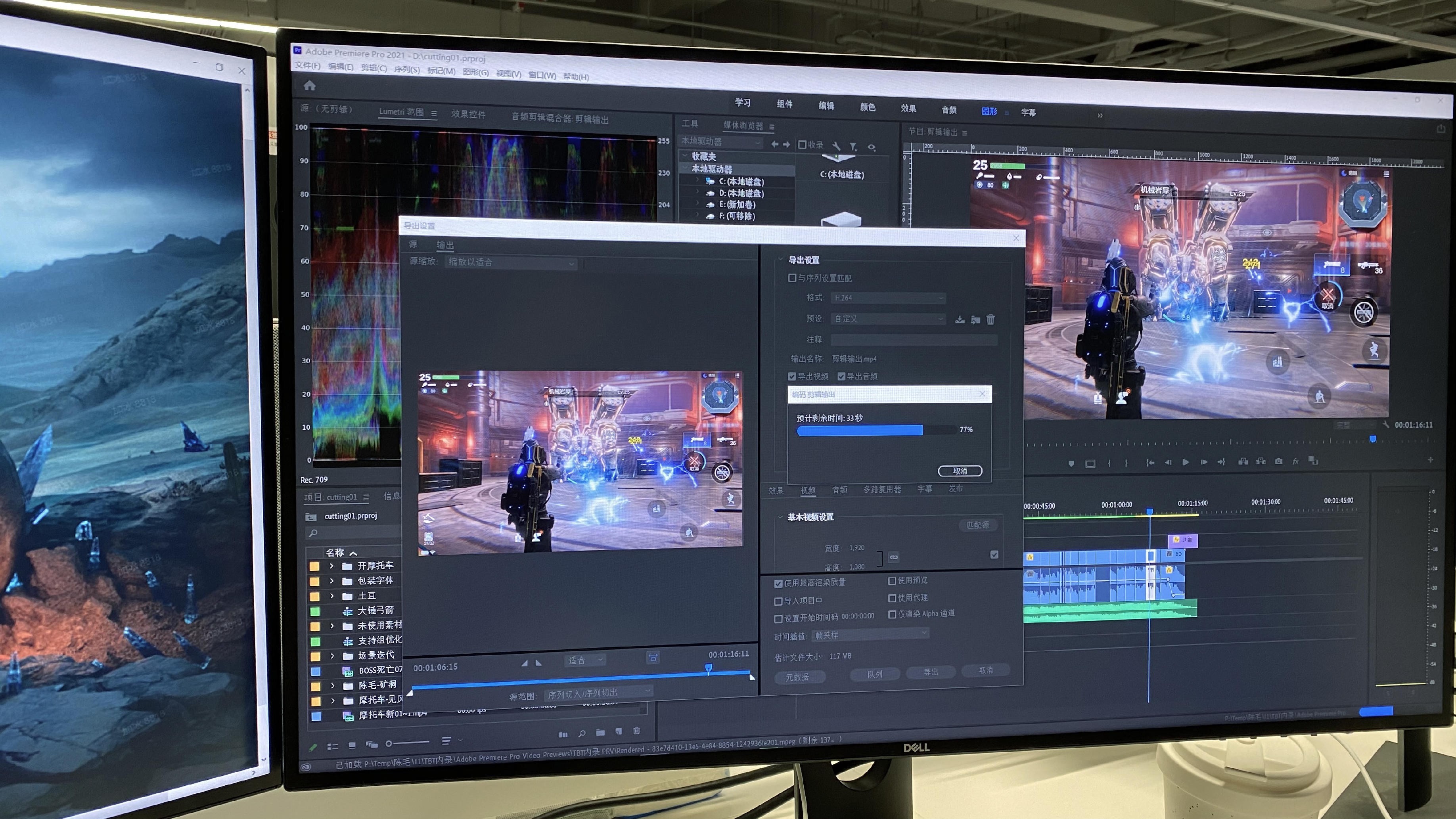Click Go to In point icon
The height and width of the screenshot is (819, 1456).
pyautogui.click(x=1150, y=463)
